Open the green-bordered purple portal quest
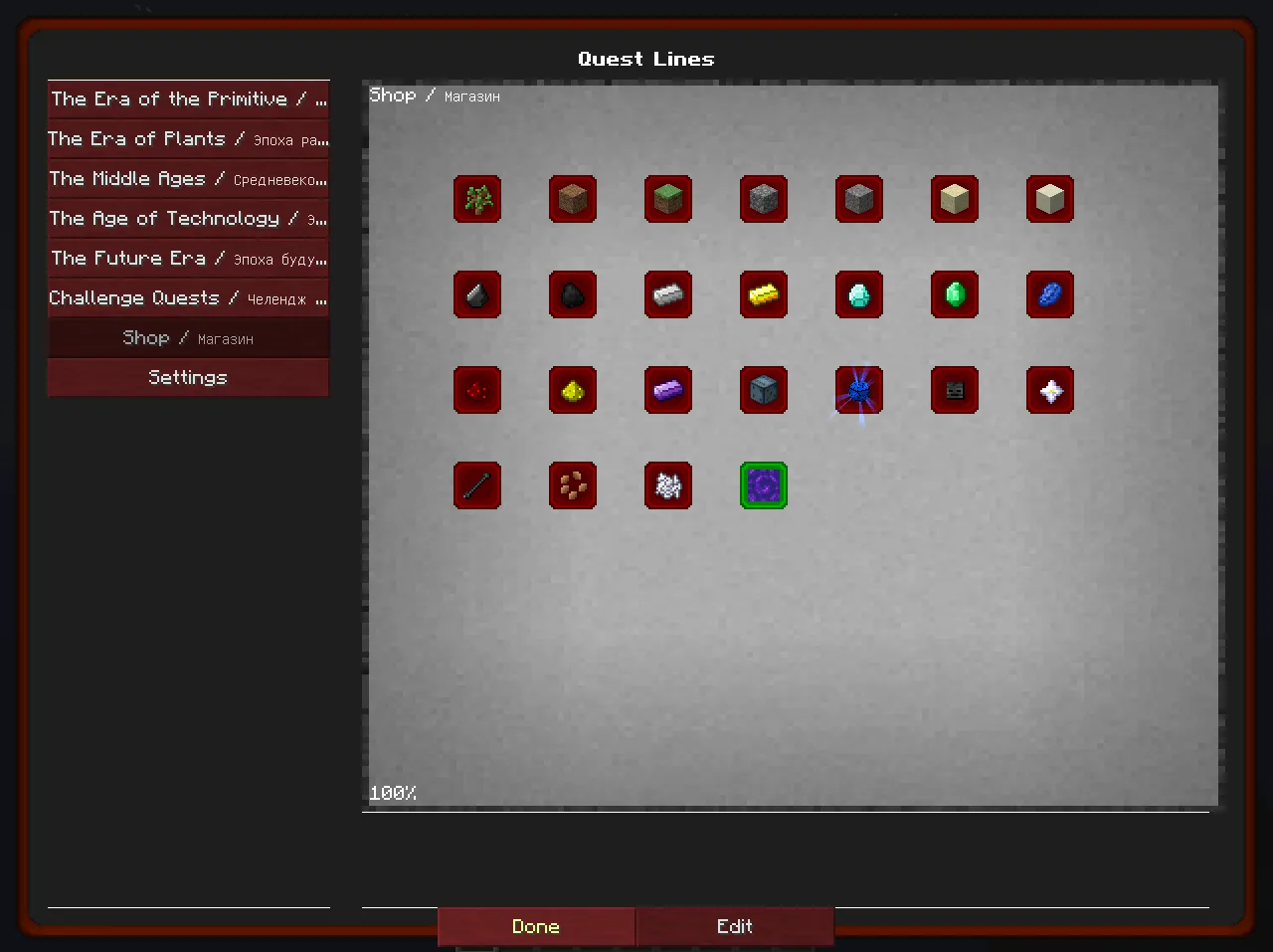The image size is (1273, 952). (x=764, y=485)
